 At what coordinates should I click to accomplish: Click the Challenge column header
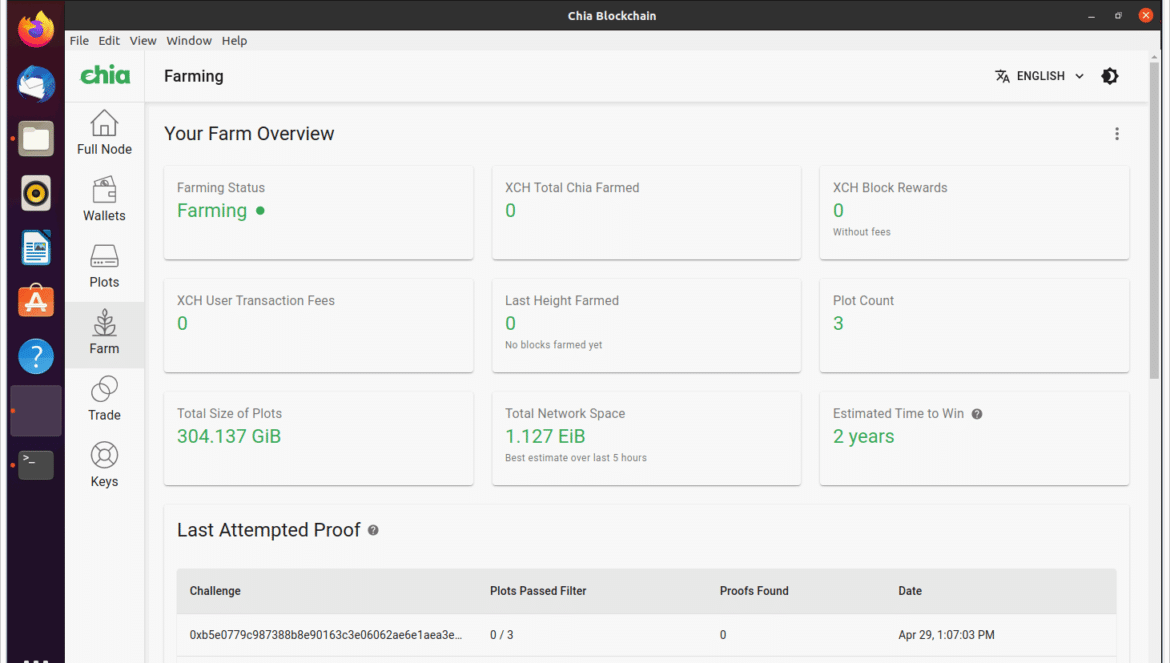coord(215,591)
